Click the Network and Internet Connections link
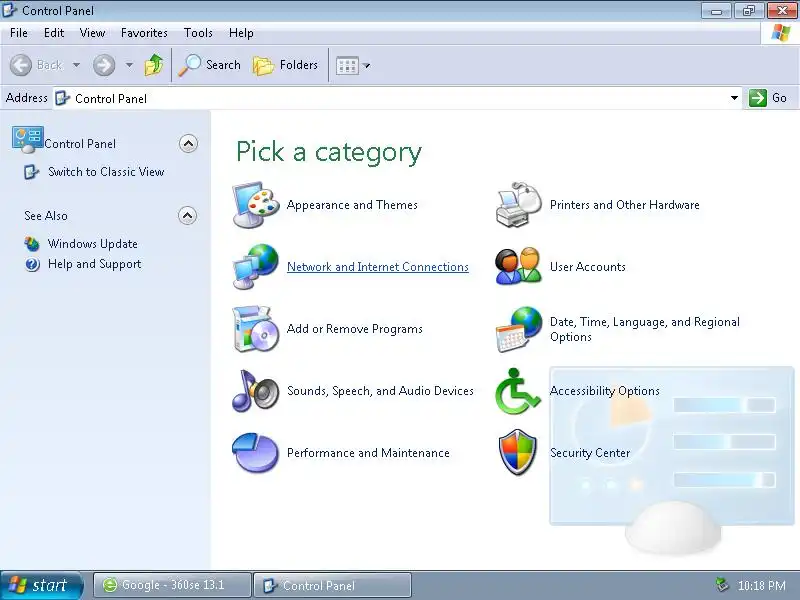800x600 pixels. pos(378,267)
